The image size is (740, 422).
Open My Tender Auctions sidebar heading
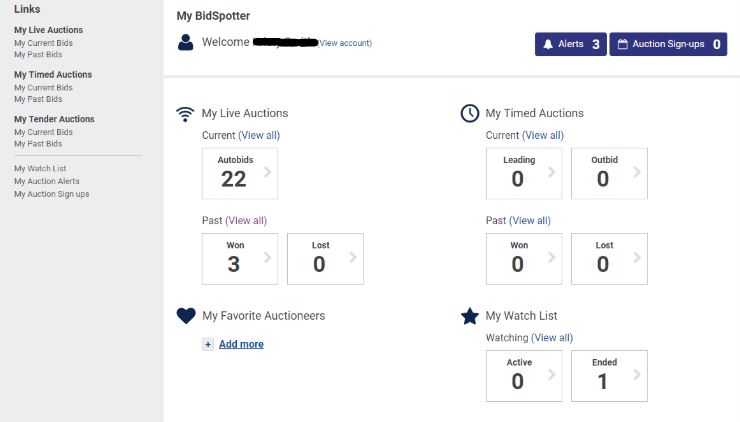(54, 119)
